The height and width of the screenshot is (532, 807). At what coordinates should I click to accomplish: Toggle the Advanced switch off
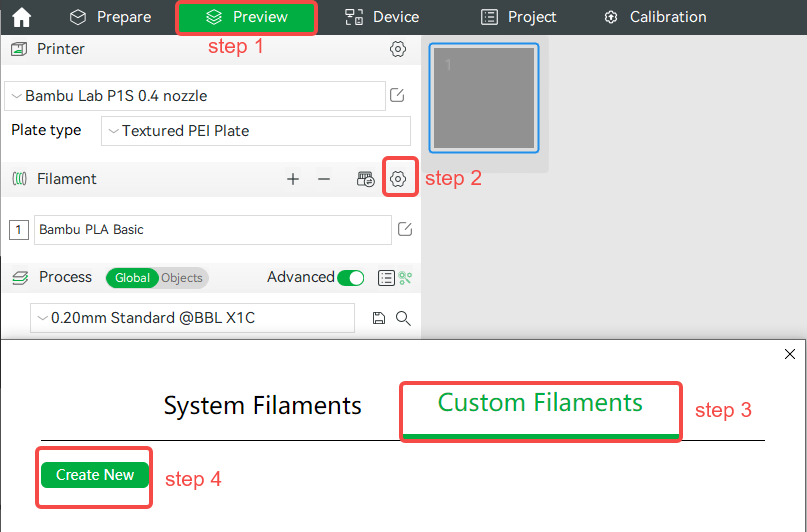351,278
